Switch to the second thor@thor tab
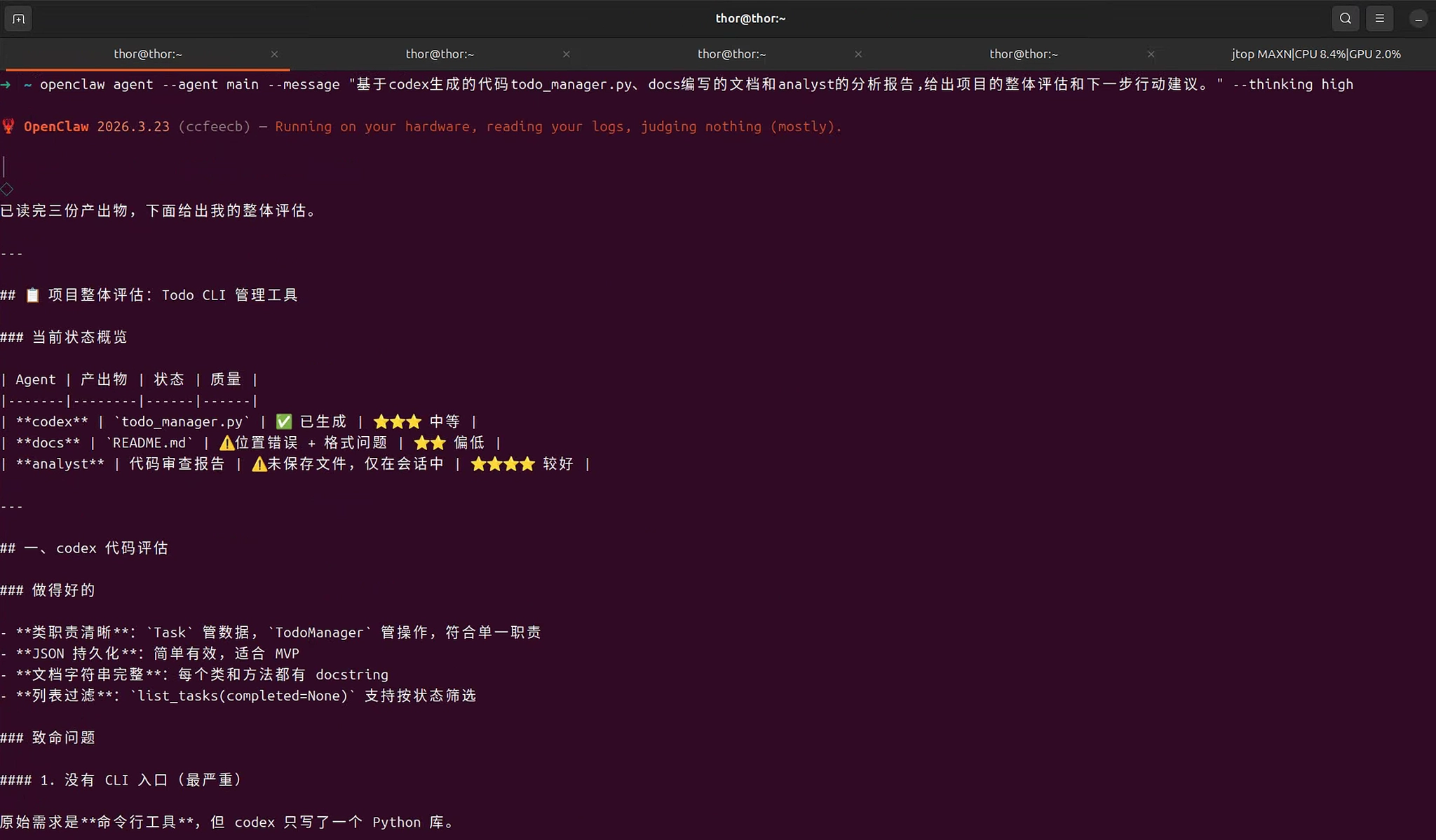The height and width of the screenshot is (840, 1436). (x=440, y=54)
